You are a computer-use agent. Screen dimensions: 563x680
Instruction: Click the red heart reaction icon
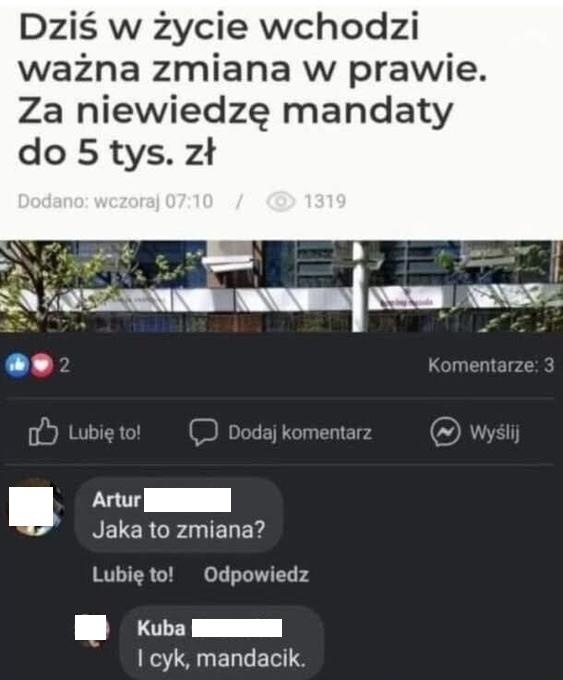pos(42,366)
